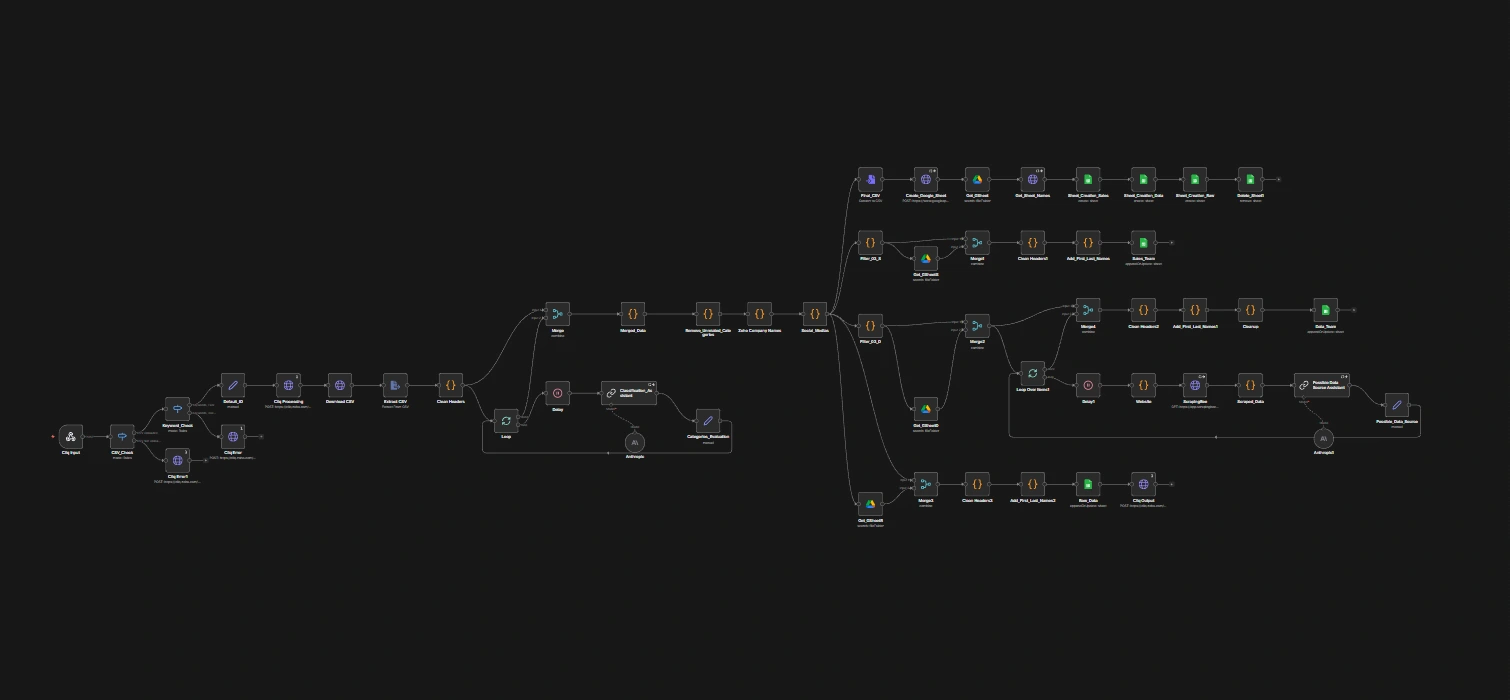Select the Create_Google_Sheet HTTP request node
The height and width of the screenshot is (700, 1510).
click(926, 179)
